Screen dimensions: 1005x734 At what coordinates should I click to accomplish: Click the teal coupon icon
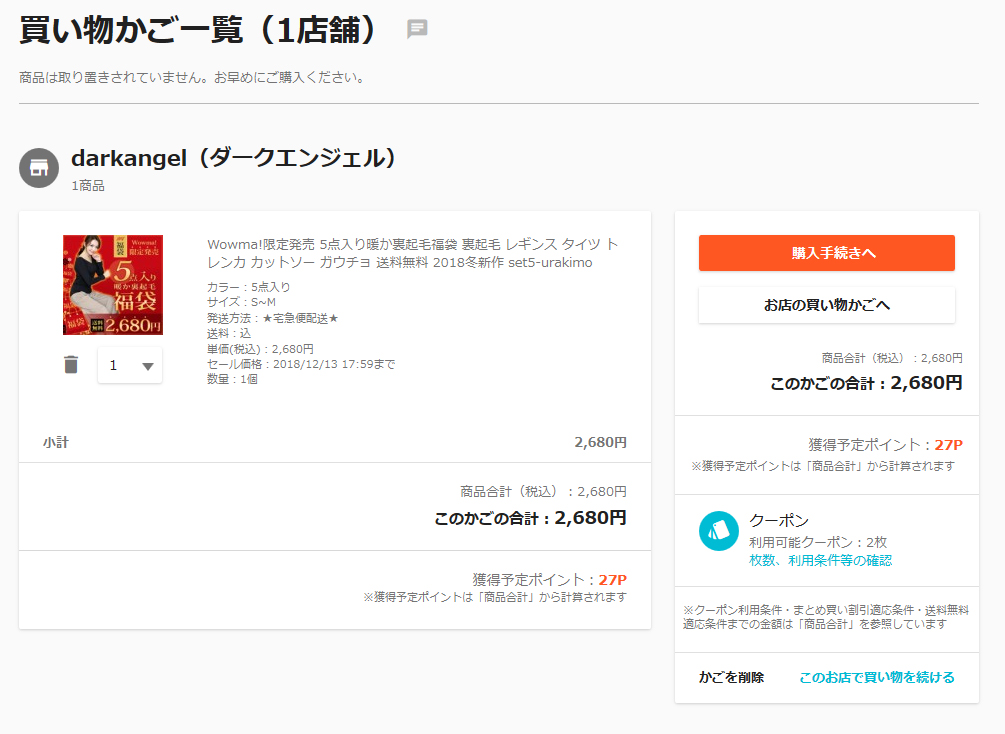(718, 531)
